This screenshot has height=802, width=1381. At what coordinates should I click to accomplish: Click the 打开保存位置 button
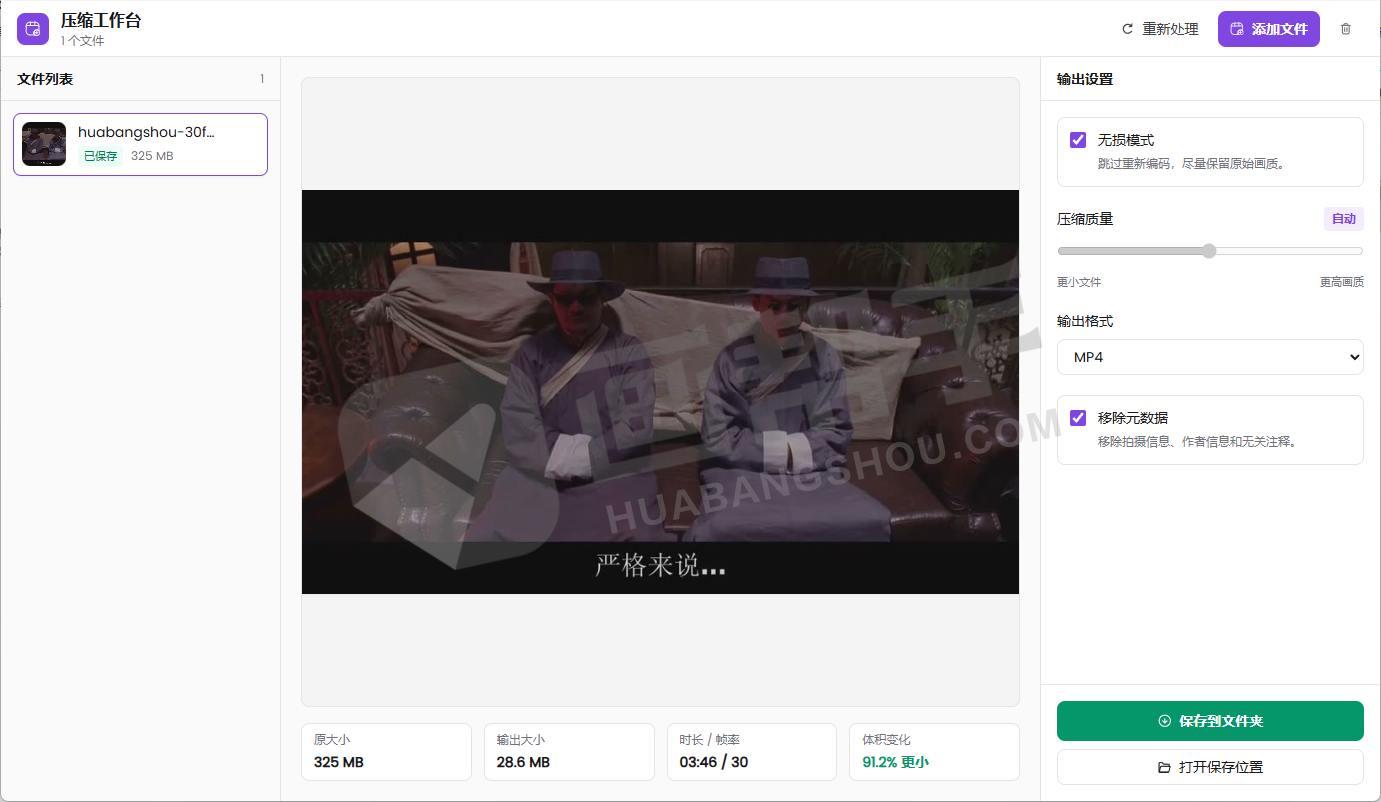coord(1210,767)
